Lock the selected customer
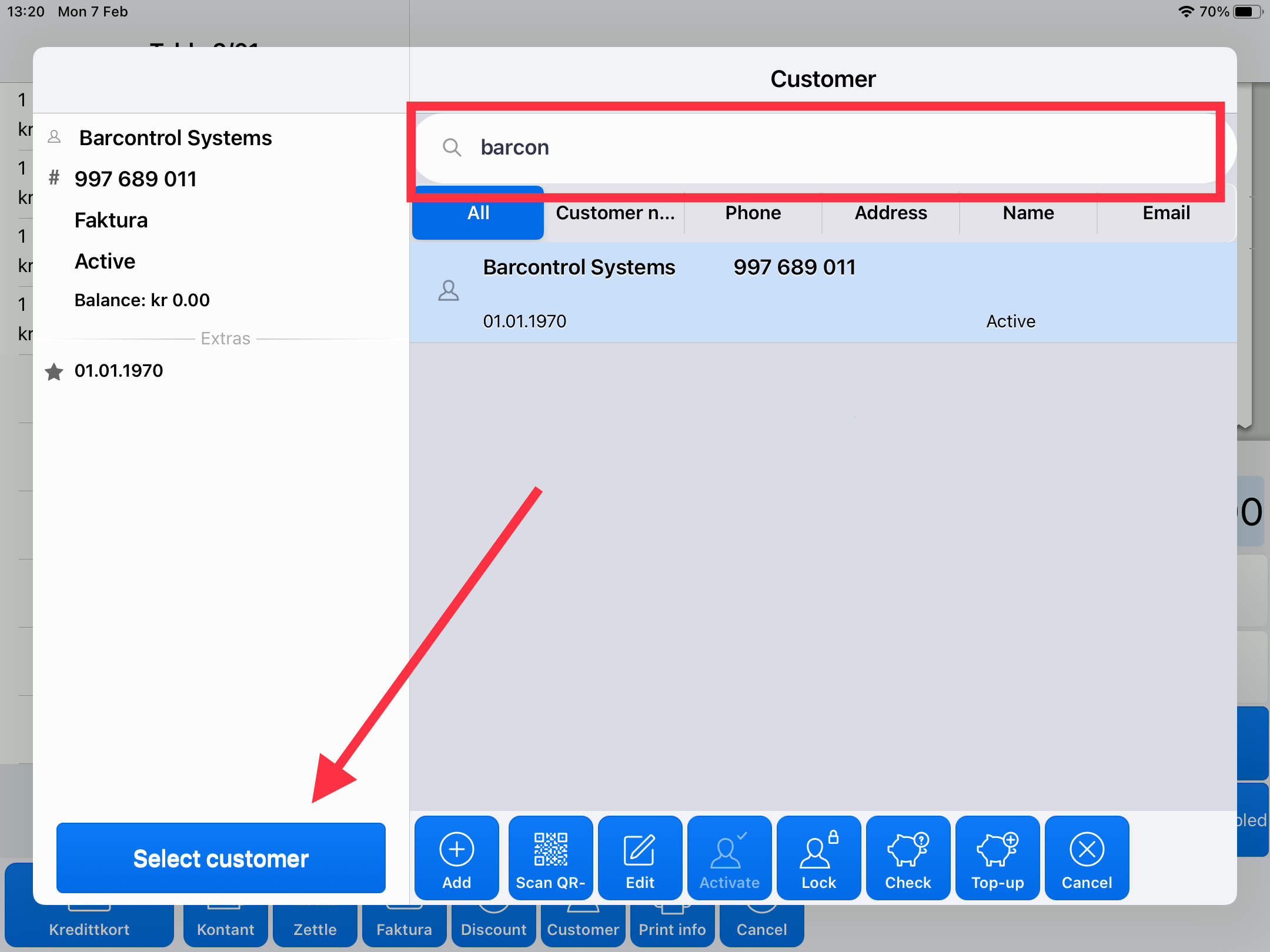 (x=818, y=857)
